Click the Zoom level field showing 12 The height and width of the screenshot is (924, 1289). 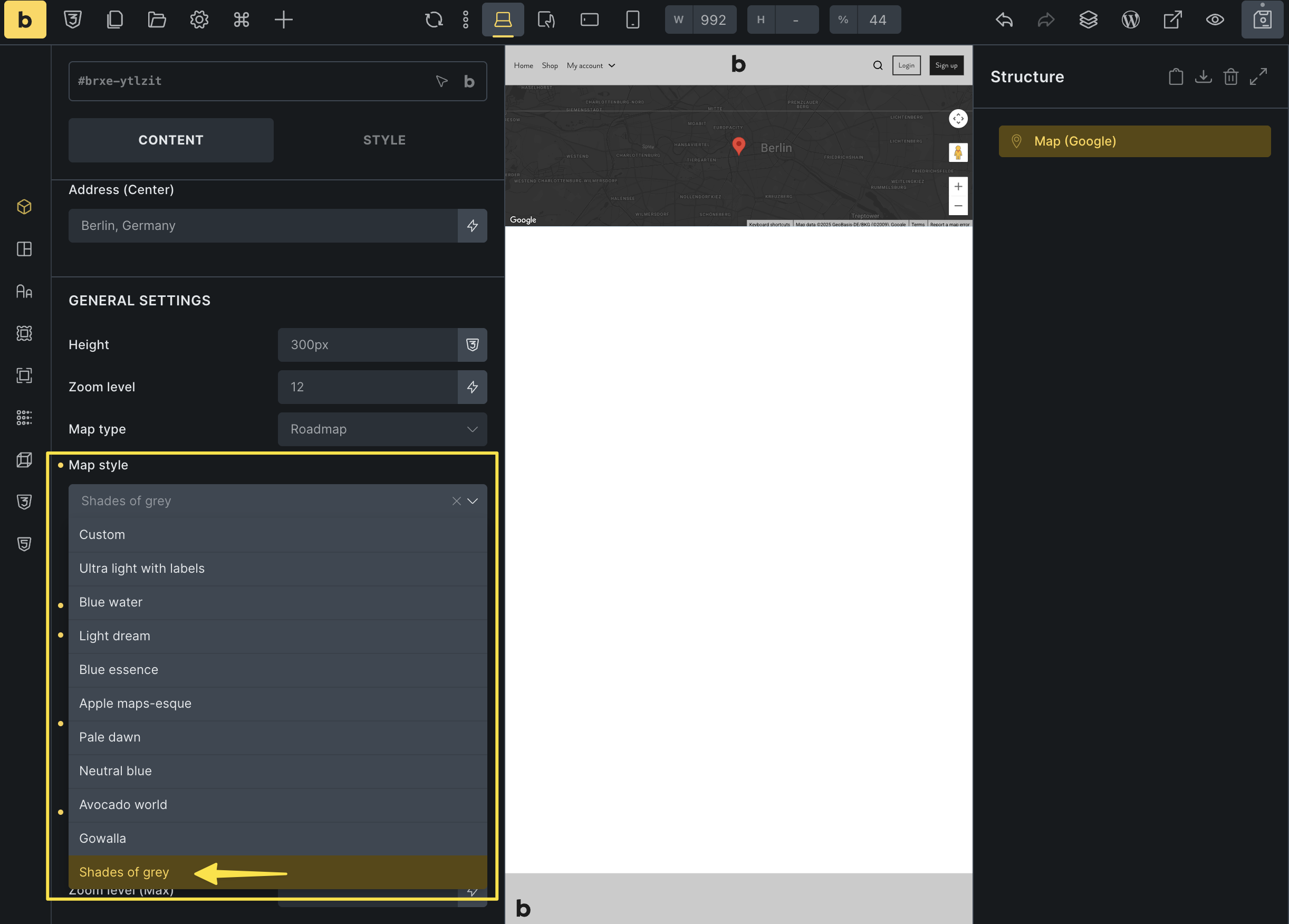point(368,387)
